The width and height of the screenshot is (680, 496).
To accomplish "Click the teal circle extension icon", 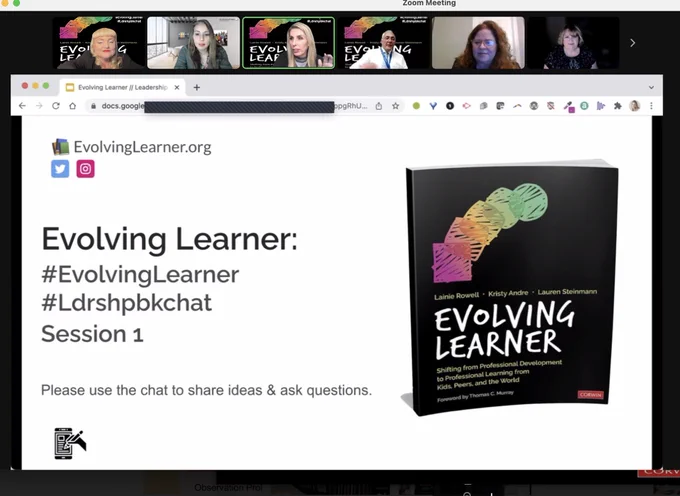I will pos(585,105).
